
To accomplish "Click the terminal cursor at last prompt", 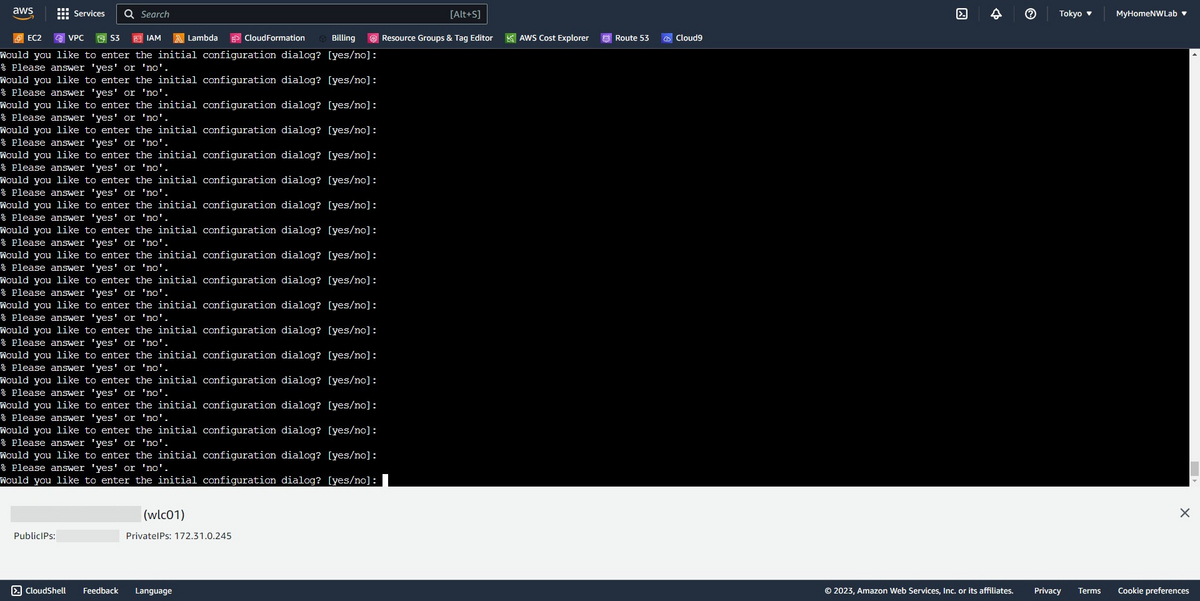I will tap(385, 480).
